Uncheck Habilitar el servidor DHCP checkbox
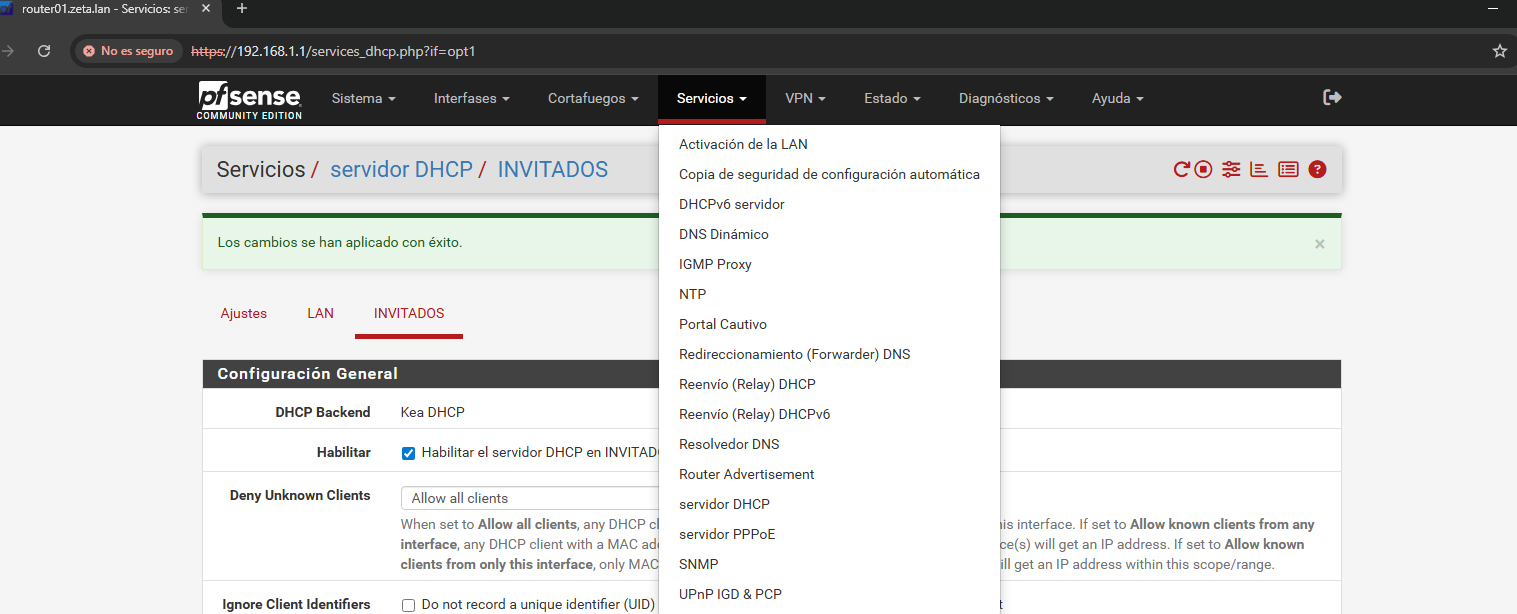The width and height of the screenshot is (1517, 614). [x=408, y=453]
